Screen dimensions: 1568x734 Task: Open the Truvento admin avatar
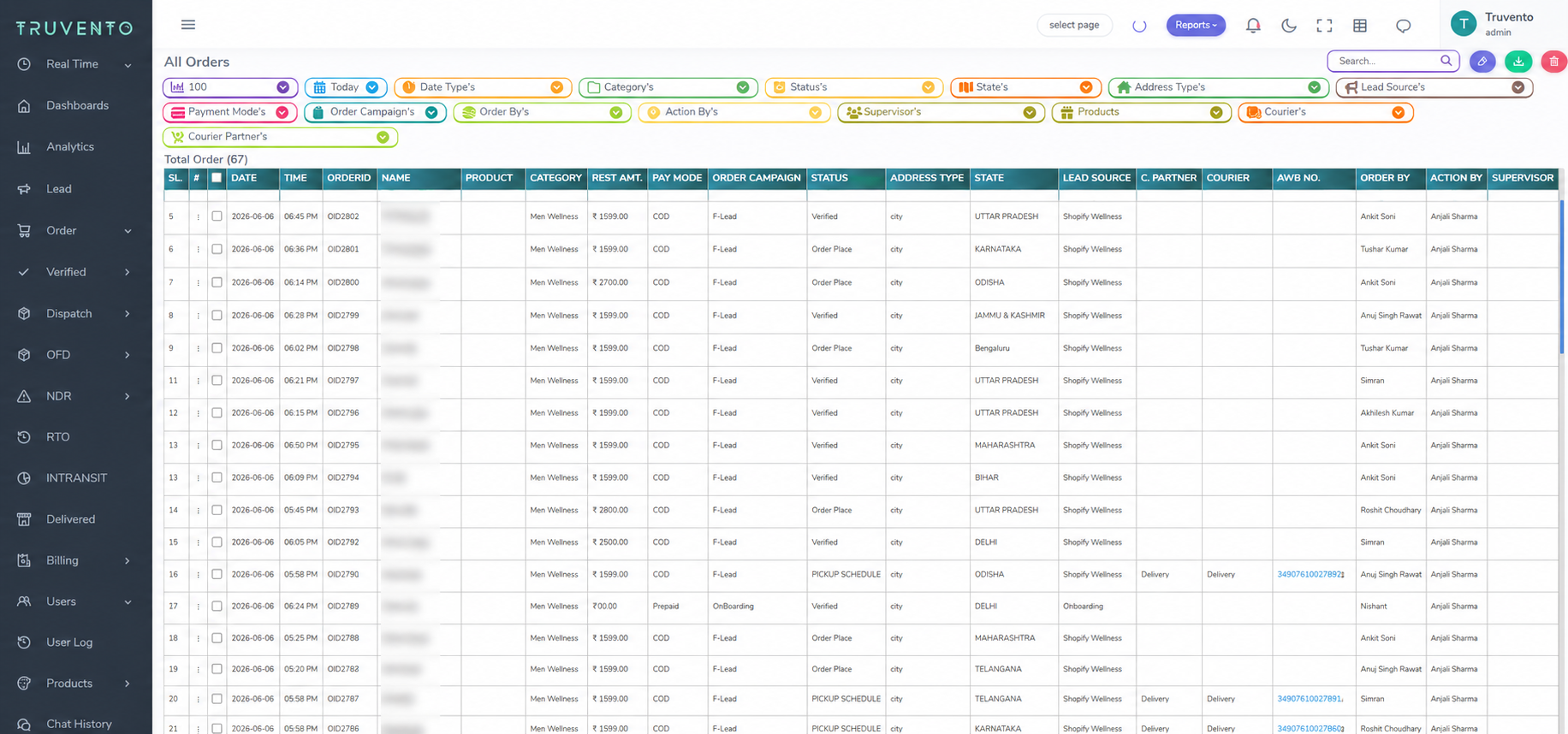[x=1464, y=24]
